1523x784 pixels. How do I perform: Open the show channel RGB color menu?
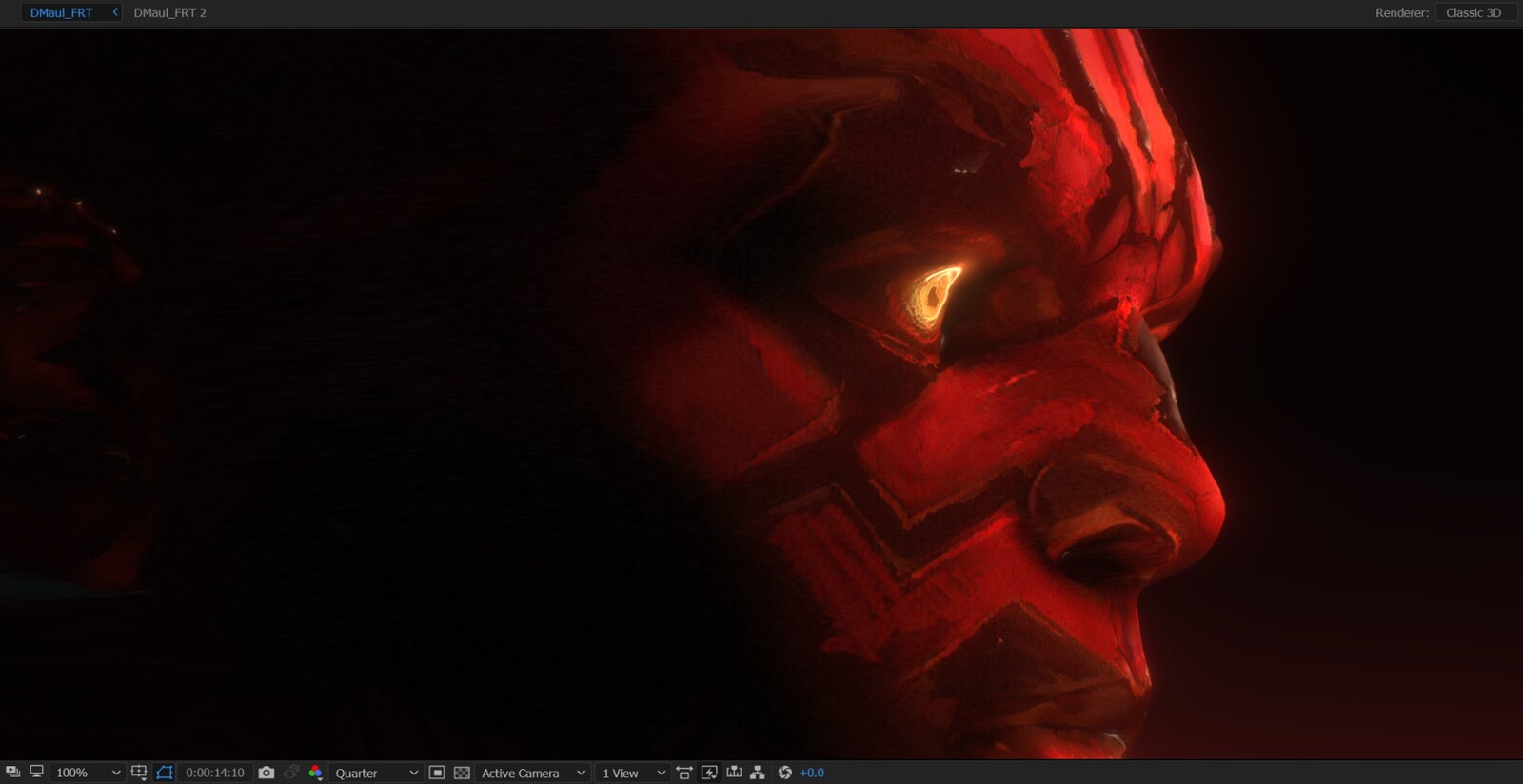pos(316,772)
